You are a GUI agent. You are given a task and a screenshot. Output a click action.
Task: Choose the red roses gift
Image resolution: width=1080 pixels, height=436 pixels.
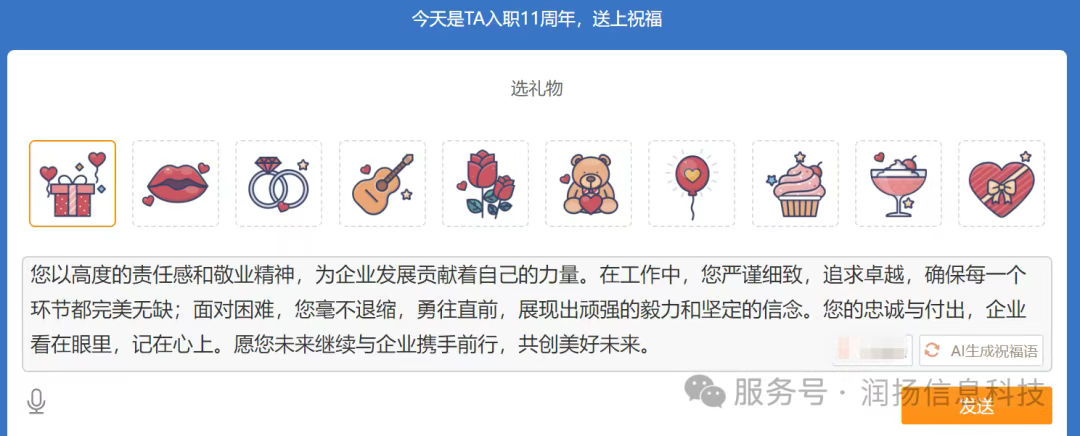486,184
